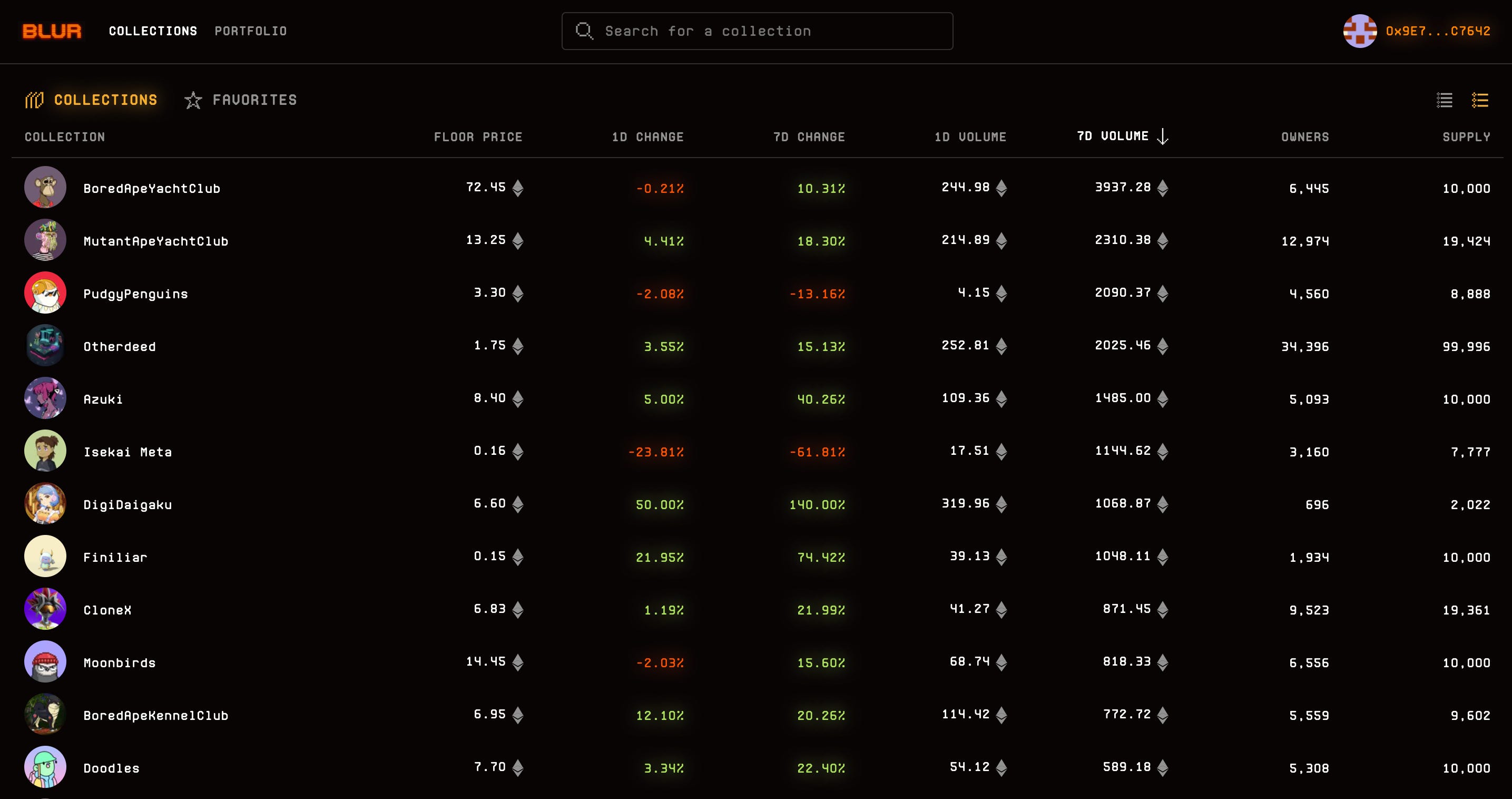This screenshot has height=799, width=1512.
Task: Select the compact list view icon
Action: pyautogui.click(x=1445, y=100)
